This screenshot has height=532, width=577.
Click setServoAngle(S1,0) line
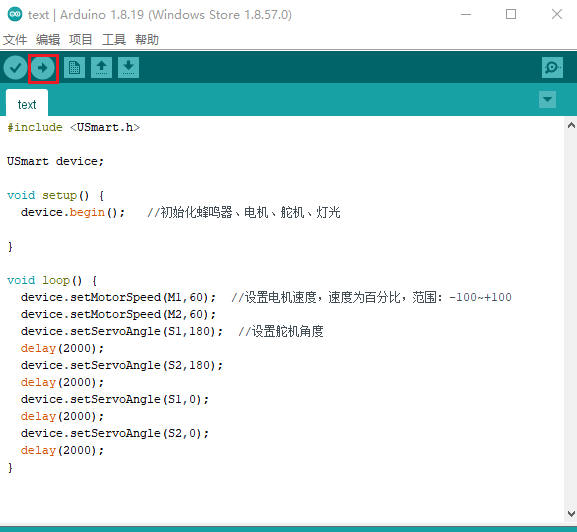(115, 399)
